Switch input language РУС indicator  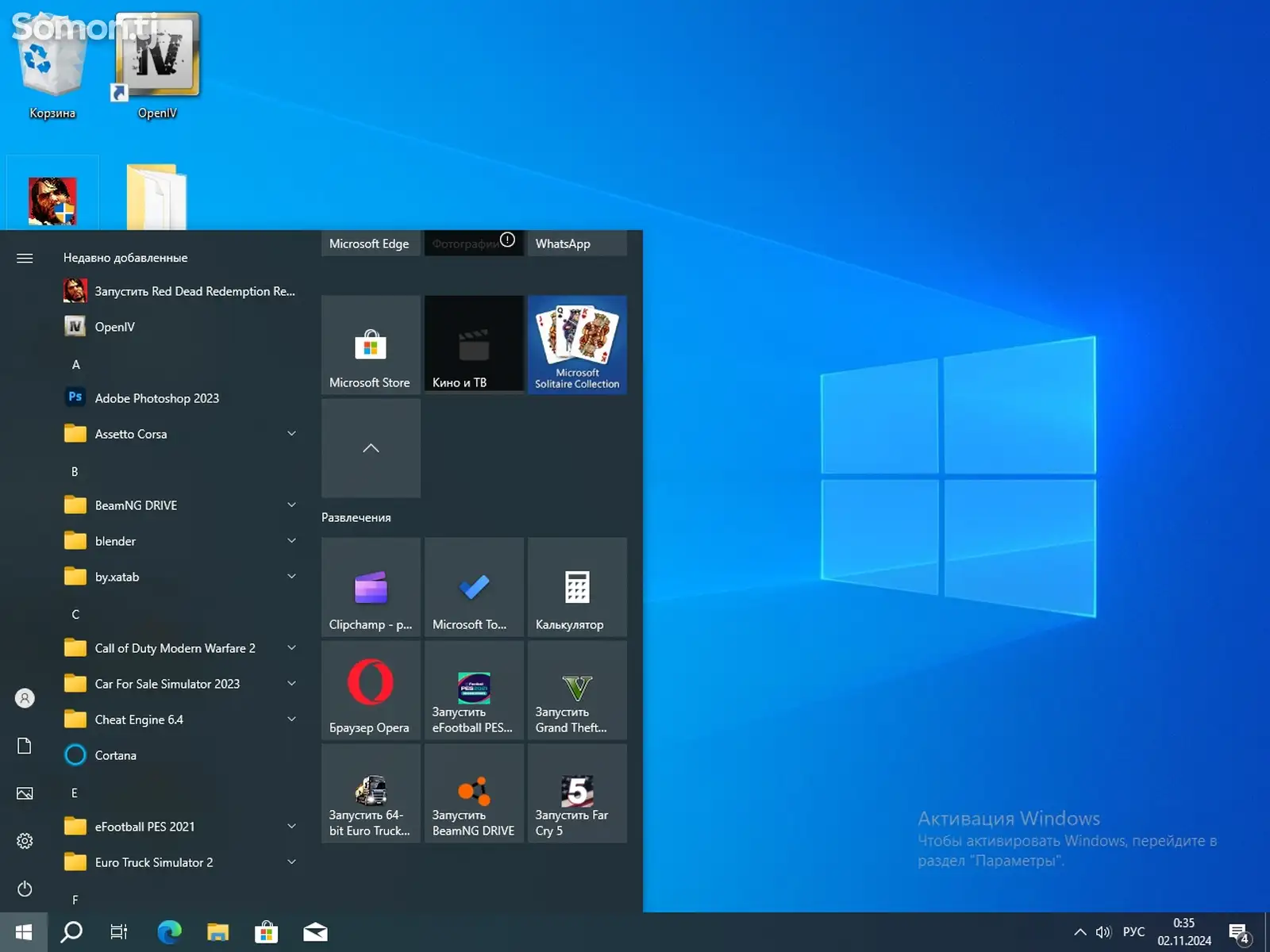[x=1133, y=932]
